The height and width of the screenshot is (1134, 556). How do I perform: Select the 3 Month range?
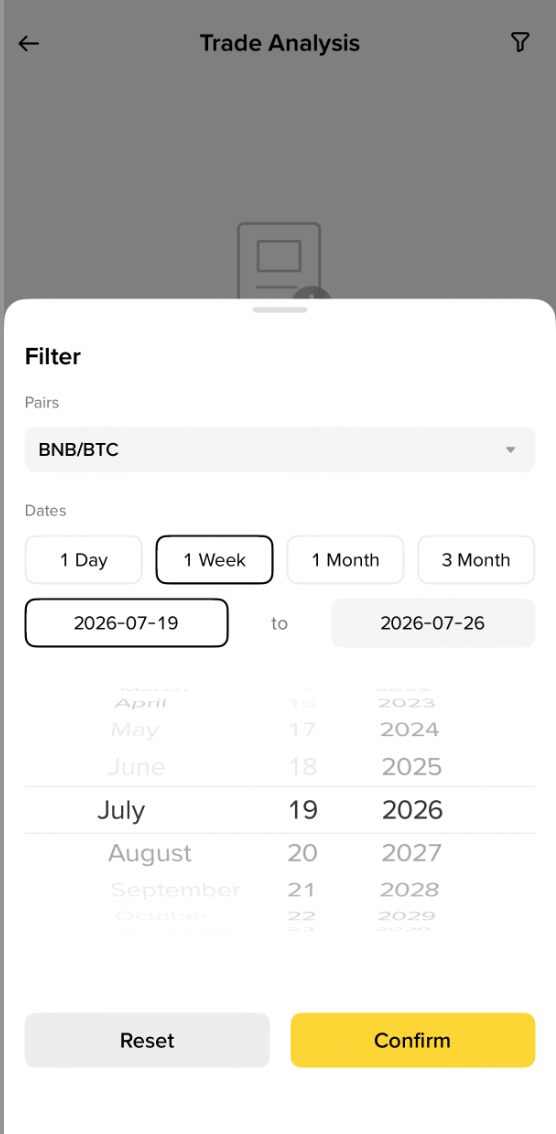pos(476,560)
